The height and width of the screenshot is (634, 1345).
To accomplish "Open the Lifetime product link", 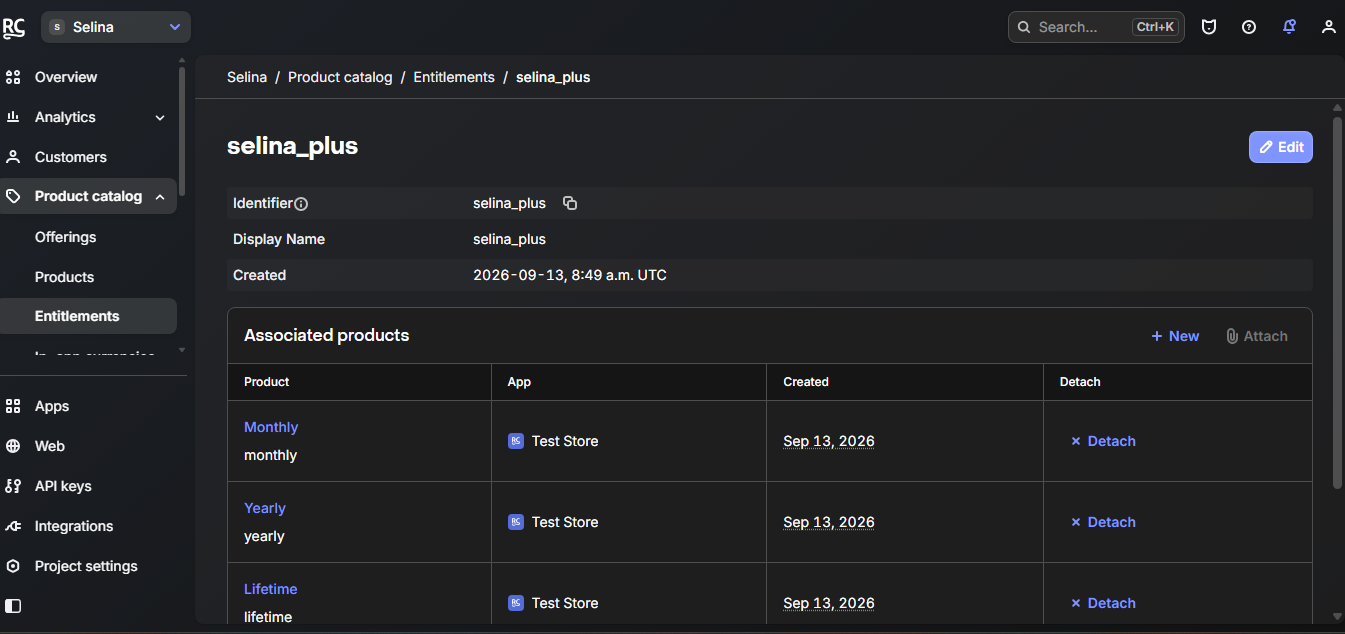I will click(271, 589).
